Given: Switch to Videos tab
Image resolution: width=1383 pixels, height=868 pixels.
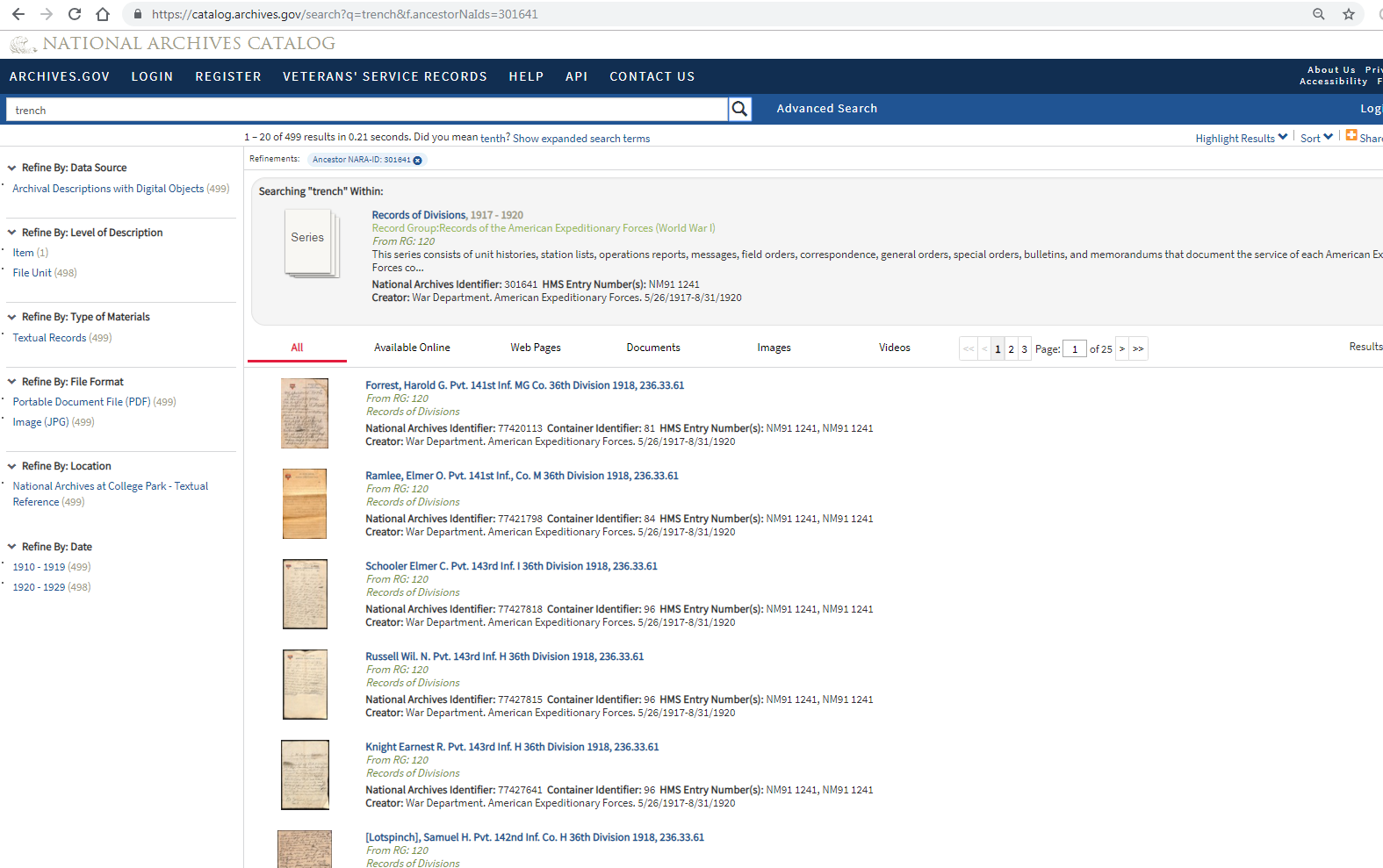Looking at the screenshot, I should pyautogui.click(x=895, y=348).
